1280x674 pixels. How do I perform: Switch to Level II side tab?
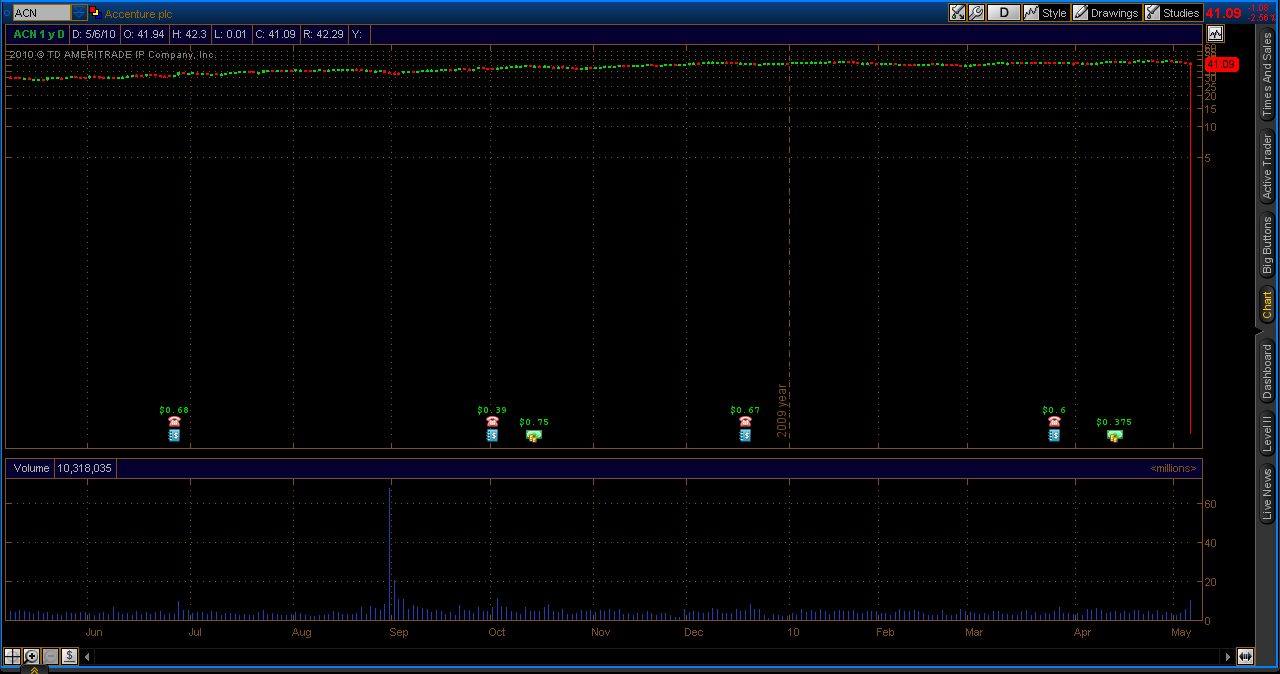click(x=1267, y=435)
